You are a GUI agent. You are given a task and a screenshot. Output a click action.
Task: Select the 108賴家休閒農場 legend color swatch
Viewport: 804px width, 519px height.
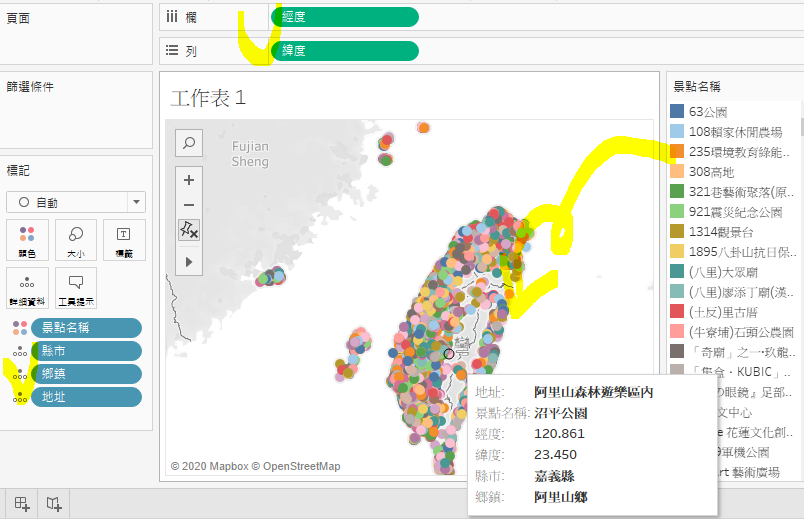(677, 131)
